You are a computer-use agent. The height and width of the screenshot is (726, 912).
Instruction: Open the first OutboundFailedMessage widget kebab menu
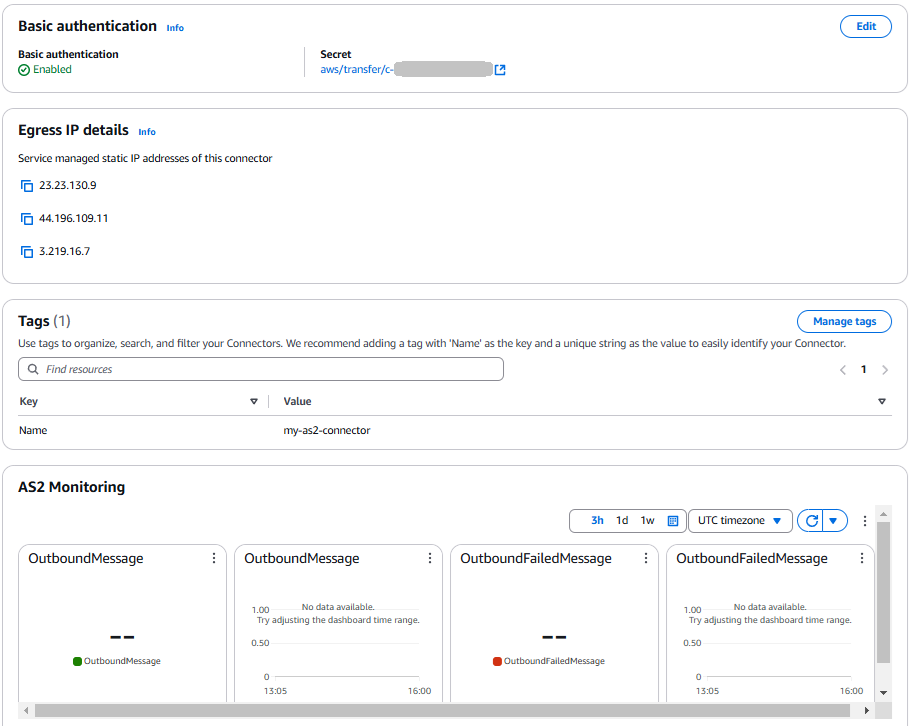click(645, 558)
